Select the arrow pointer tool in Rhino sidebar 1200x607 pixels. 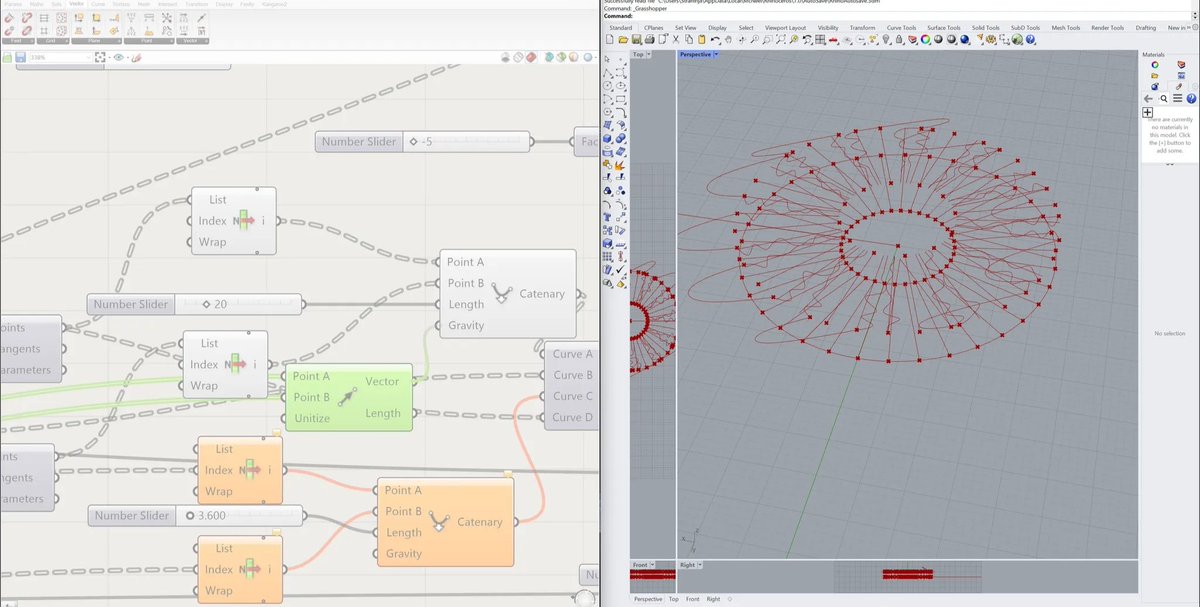(x=607, y=59)
